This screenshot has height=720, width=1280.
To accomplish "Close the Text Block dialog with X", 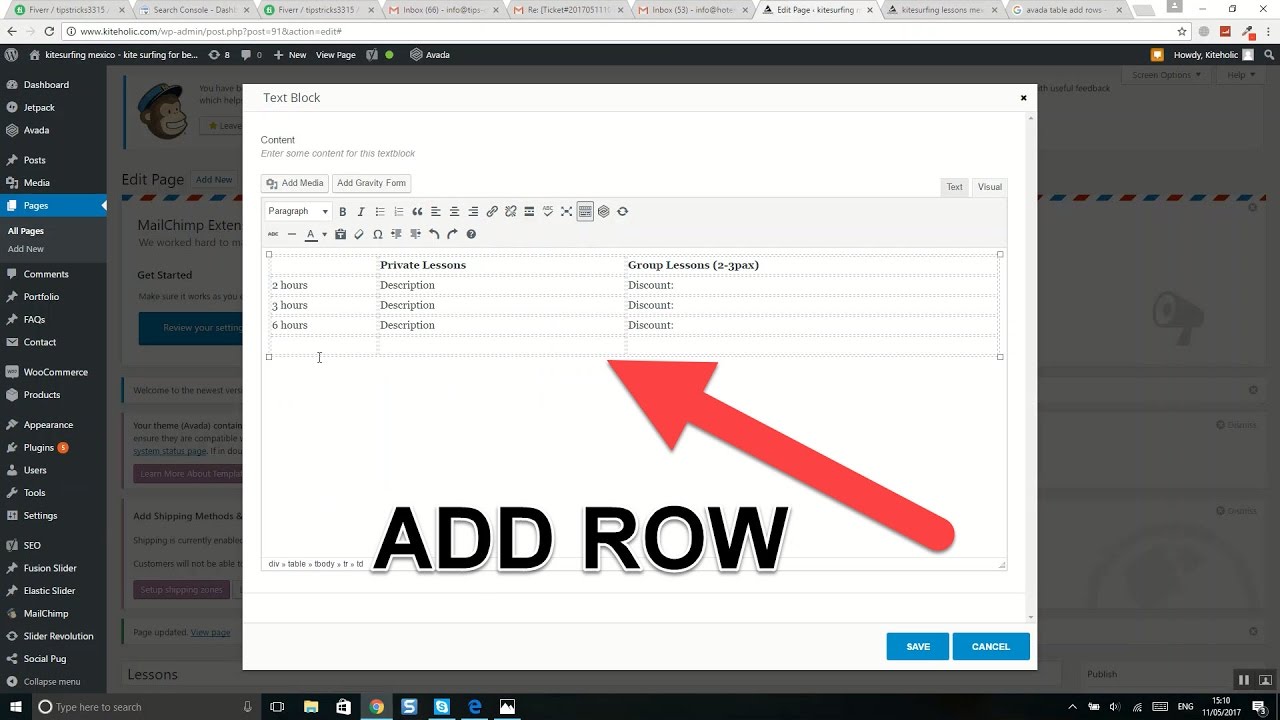I will [x=1023, y=98].
